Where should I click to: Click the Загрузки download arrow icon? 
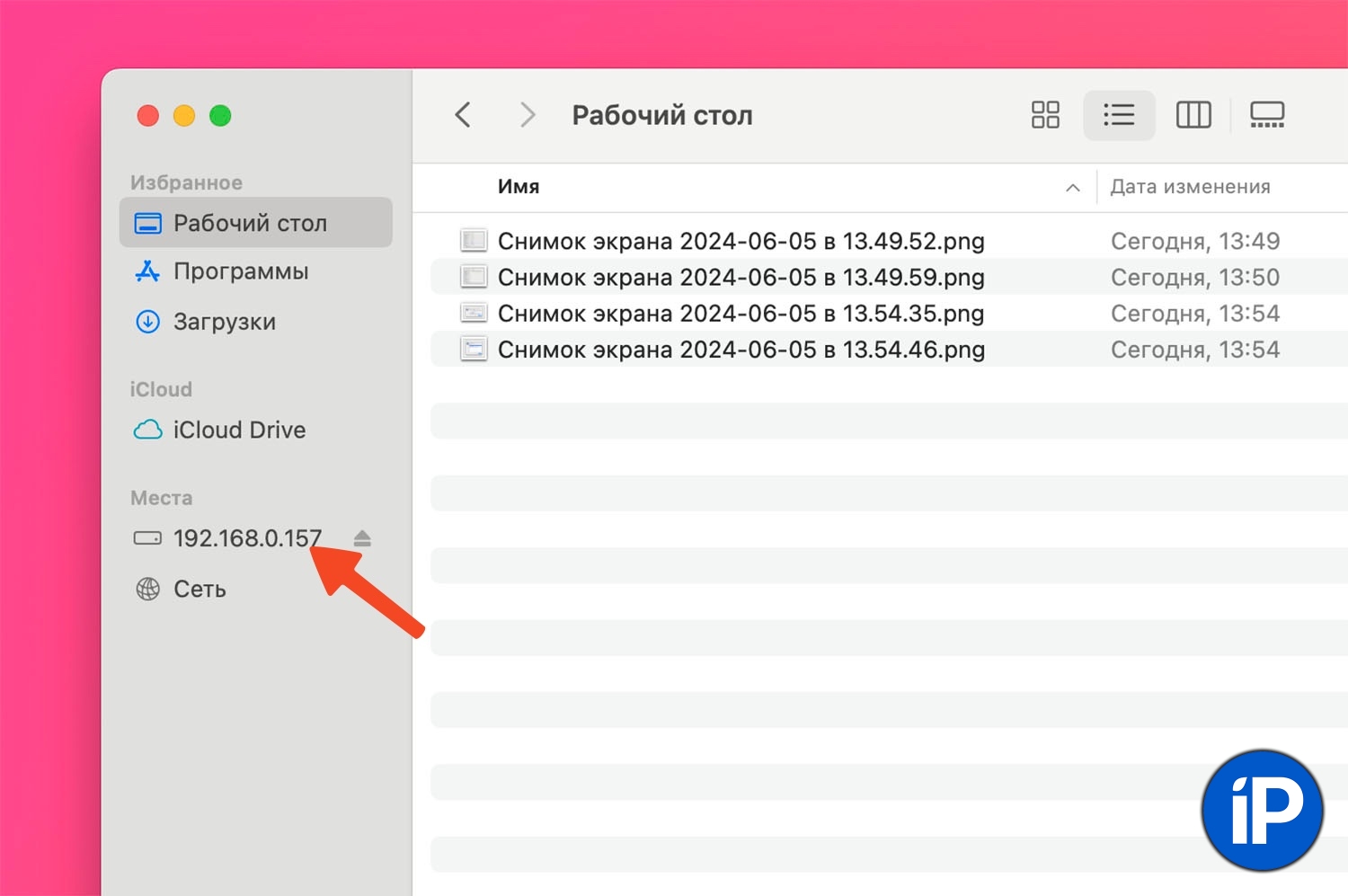tap(147, 321)
